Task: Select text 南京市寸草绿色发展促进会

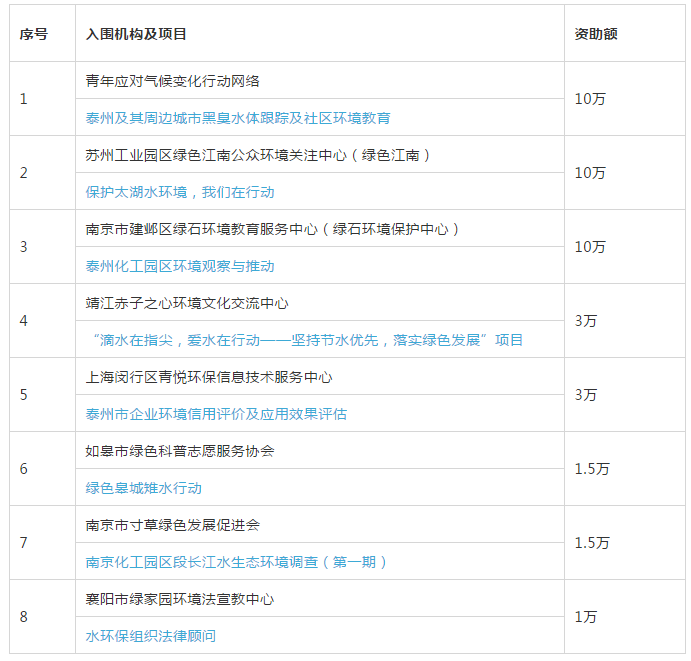Action: [x=173, y=525]
